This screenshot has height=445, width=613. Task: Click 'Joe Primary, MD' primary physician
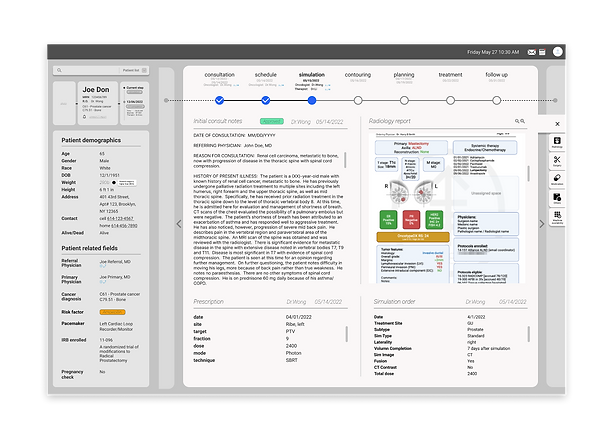115,277
